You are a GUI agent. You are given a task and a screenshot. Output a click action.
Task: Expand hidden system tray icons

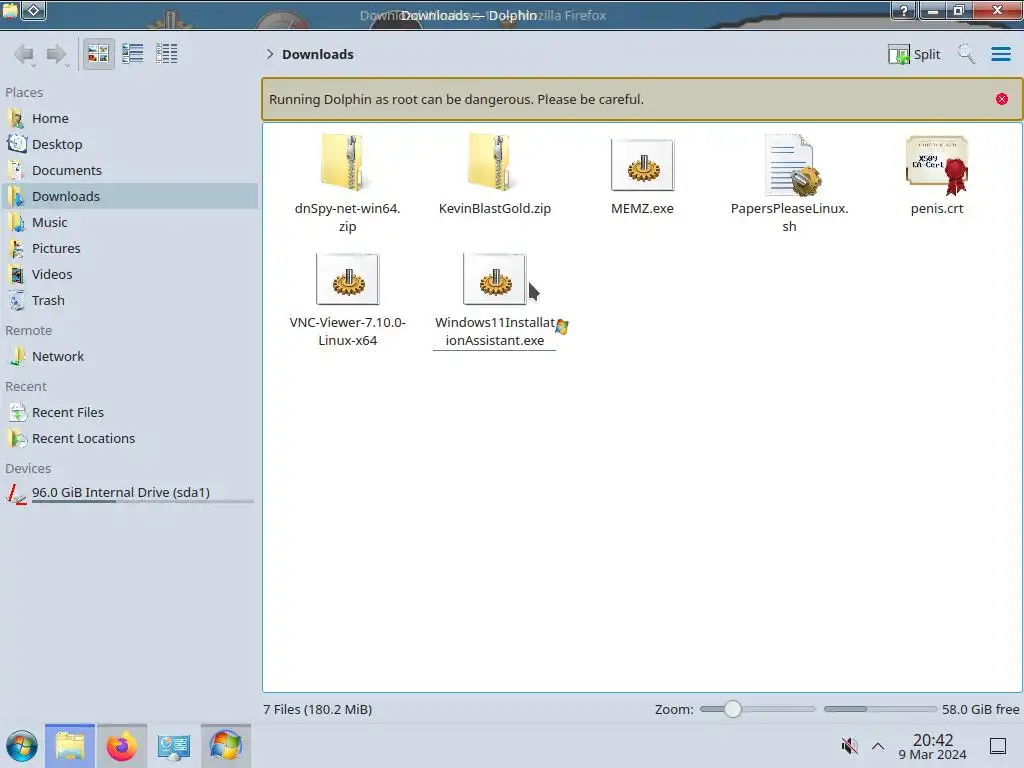coord(878,746)
